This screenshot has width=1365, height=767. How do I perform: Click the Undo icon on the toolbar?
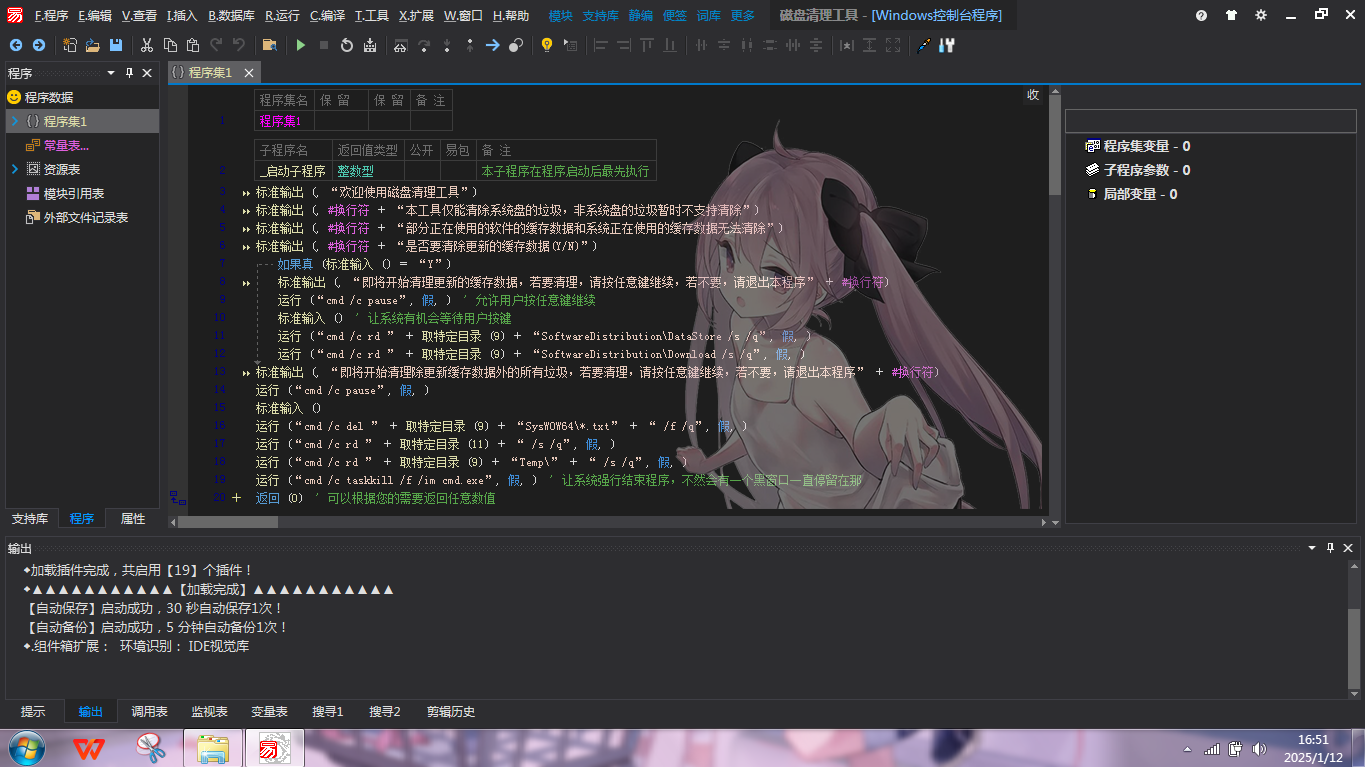pyautogui.click(x=237, y=45)
